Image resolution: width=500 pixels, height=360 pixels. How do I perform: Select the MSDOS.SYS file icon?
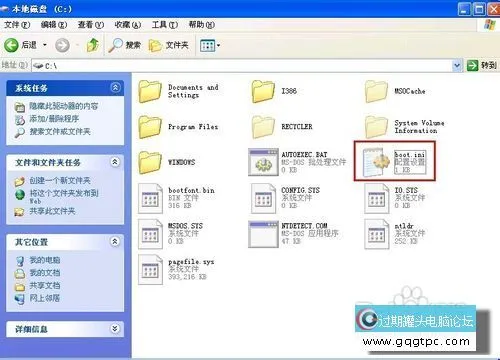pyautogui.click(x=150, y=234)
